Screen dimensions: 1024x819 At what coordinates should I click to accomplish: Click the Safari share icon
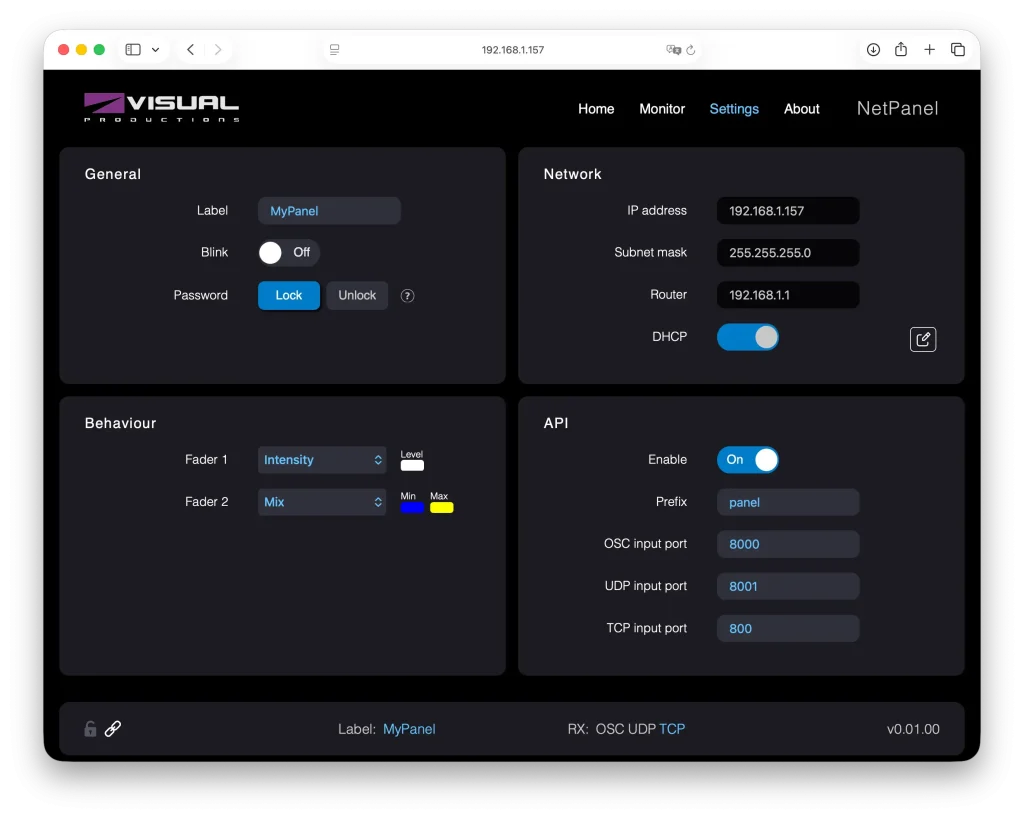click(x=901, y=50)
